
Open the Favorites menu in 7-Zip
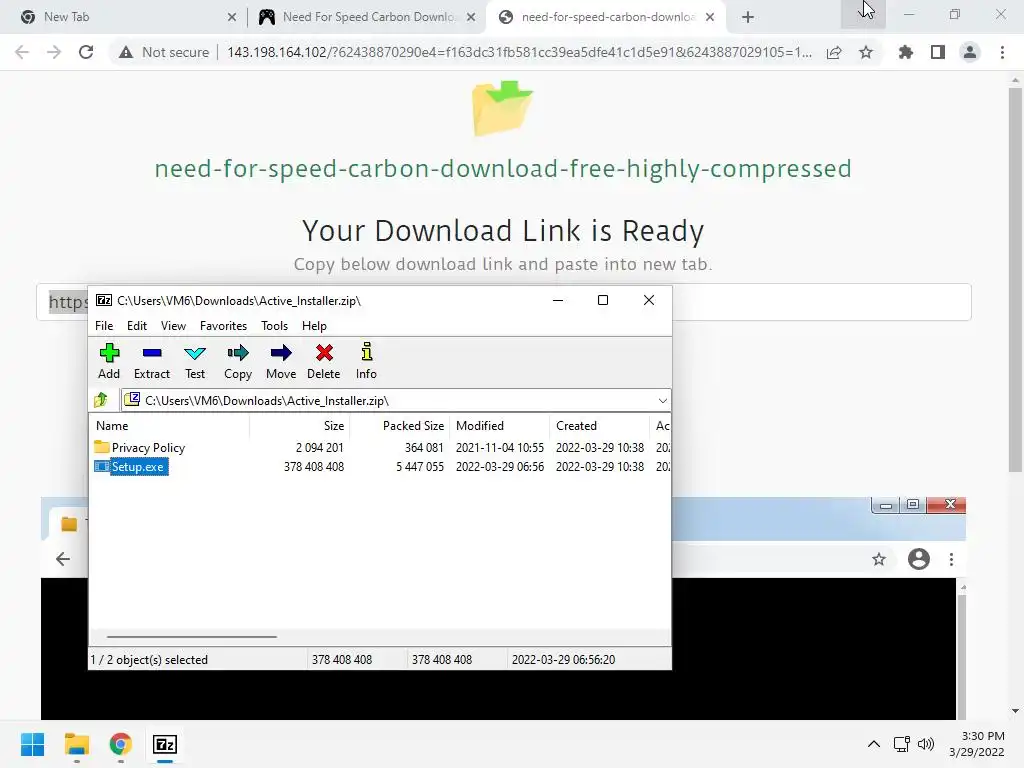coord(223,325)
